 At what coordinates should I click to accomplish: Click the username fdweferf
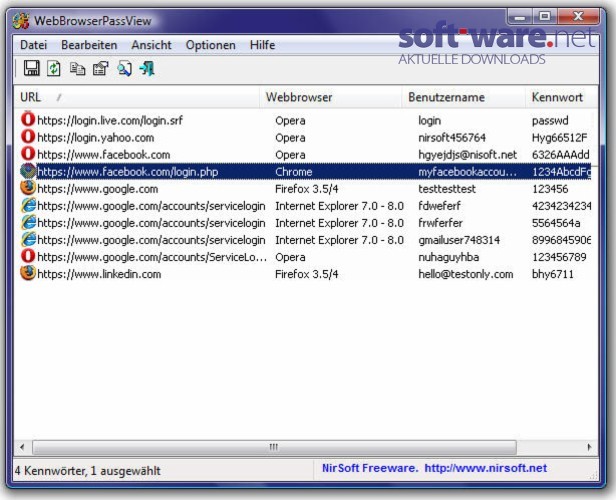(439, 206)
